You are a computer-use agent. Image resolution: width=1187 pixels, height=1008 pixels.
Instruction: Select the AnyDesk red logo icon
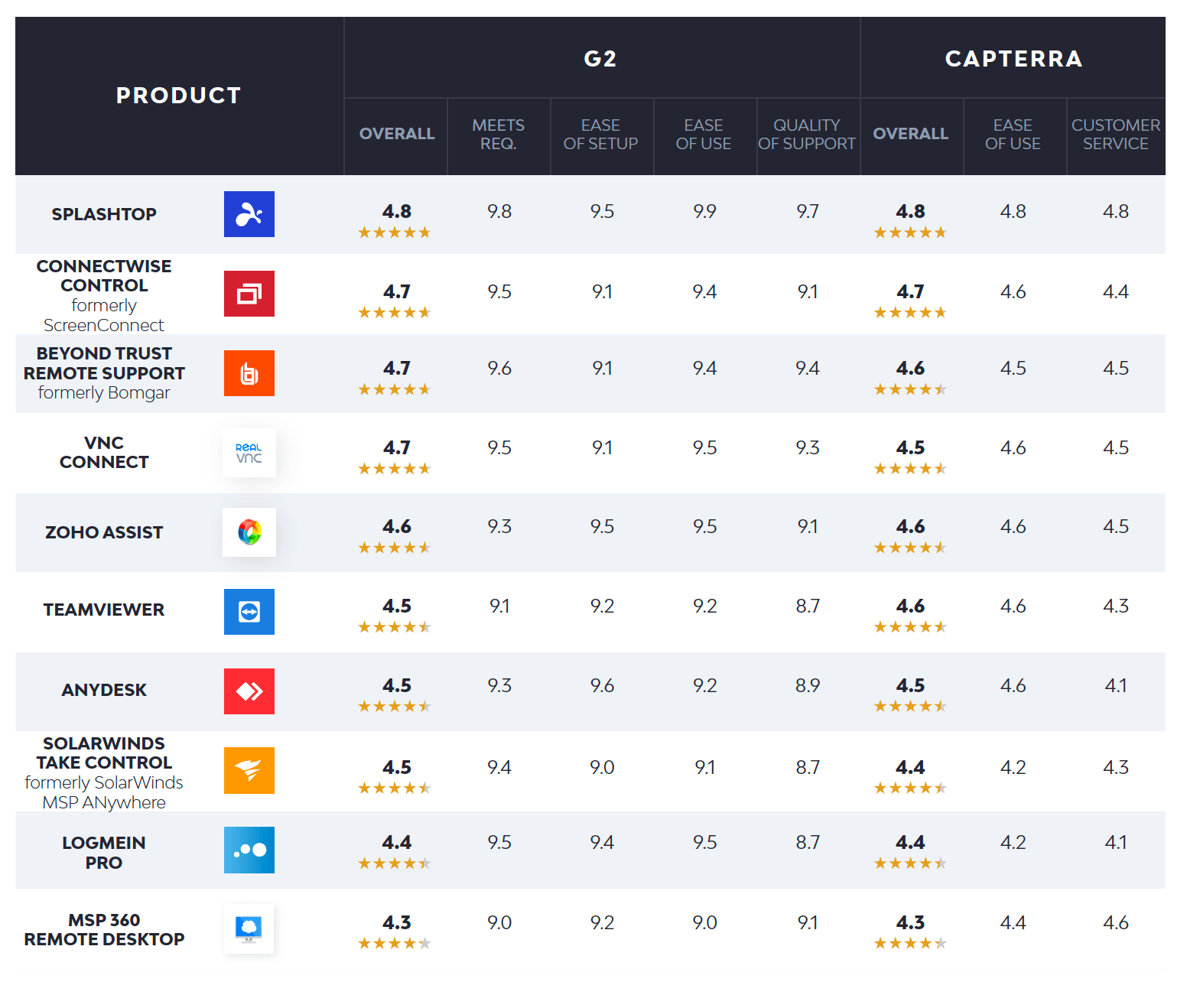pos(249,691)
